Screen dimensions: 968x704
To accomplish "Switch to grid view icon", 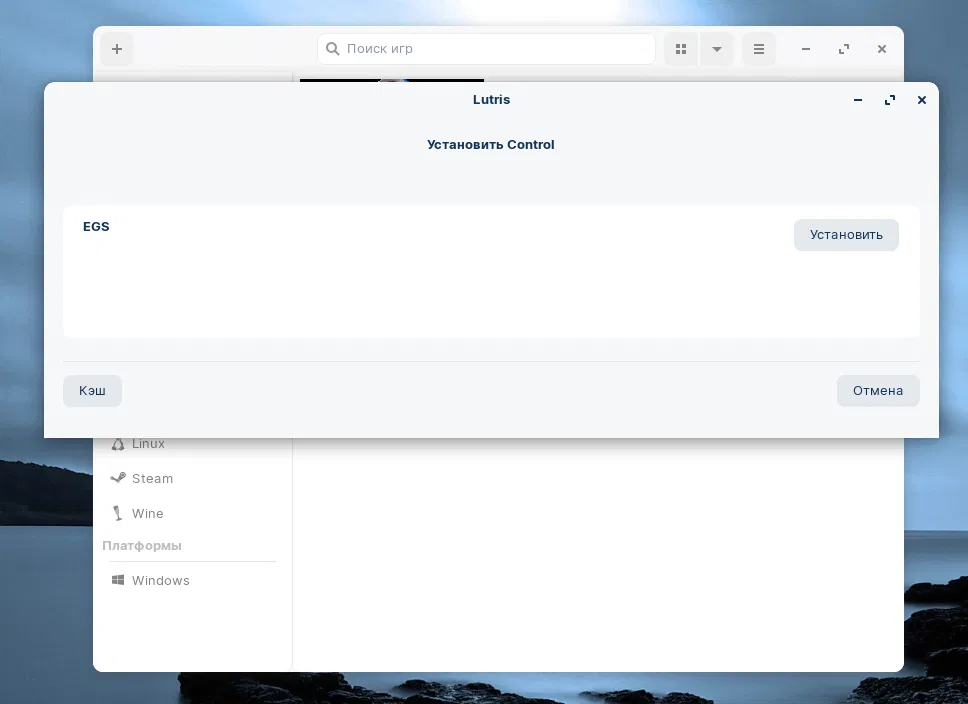I will (681, 49).
